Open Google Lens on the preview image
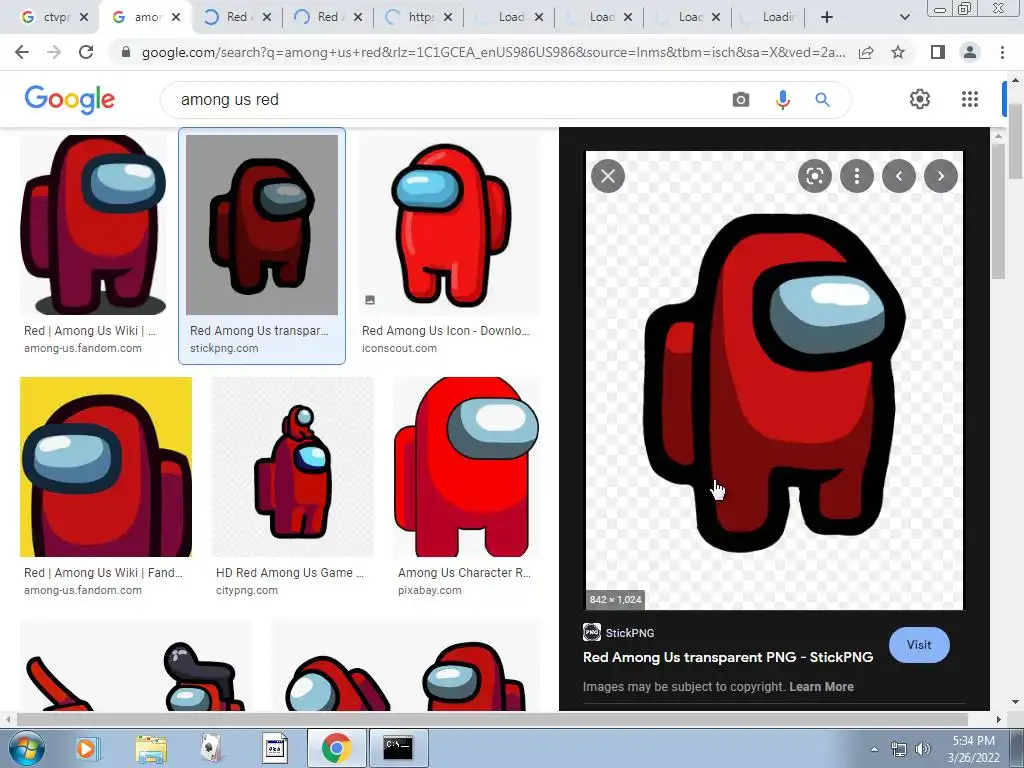 click(815, 176)
